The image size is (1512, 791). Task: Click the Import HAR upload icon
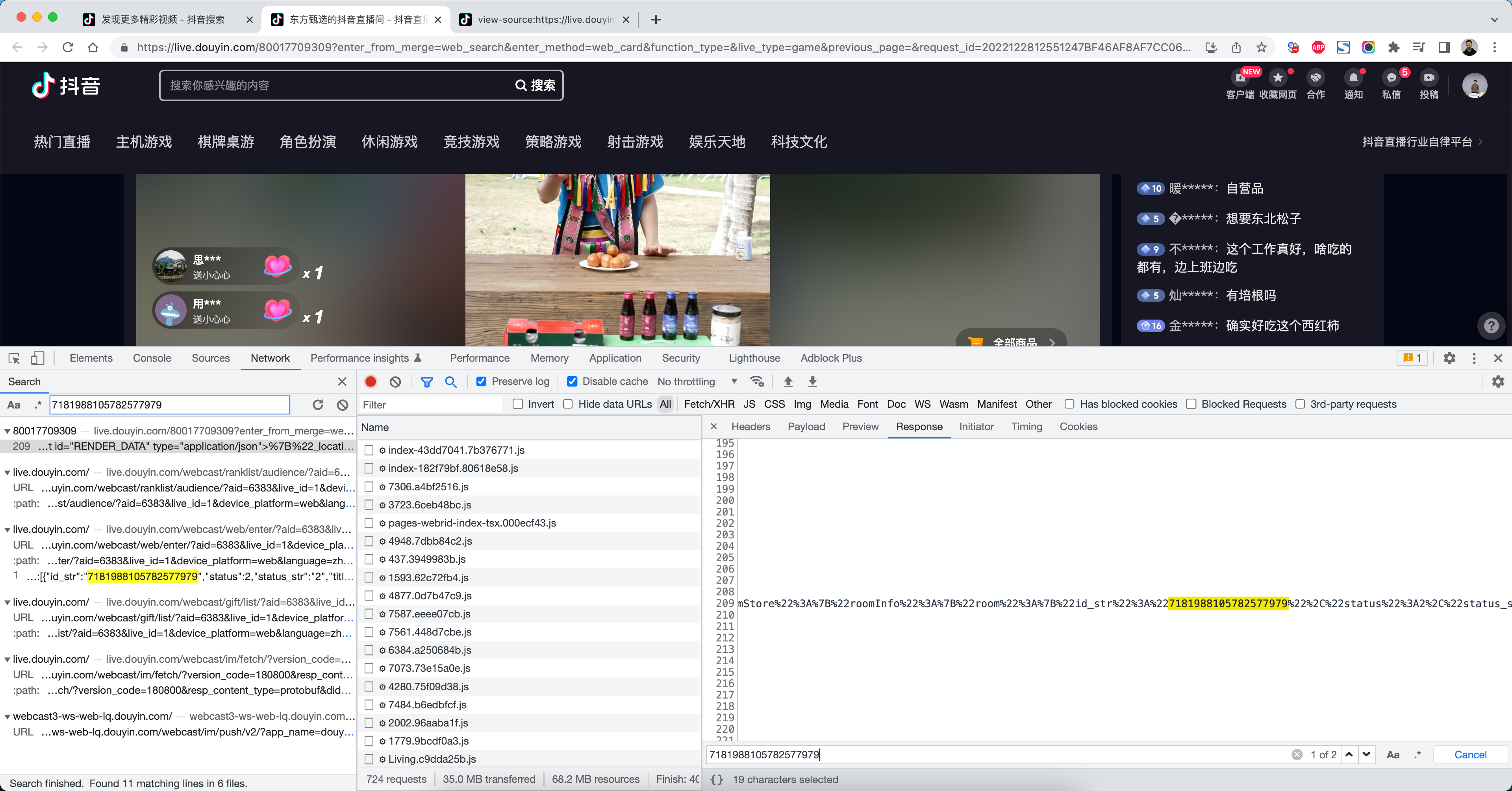tap(788, 381)
